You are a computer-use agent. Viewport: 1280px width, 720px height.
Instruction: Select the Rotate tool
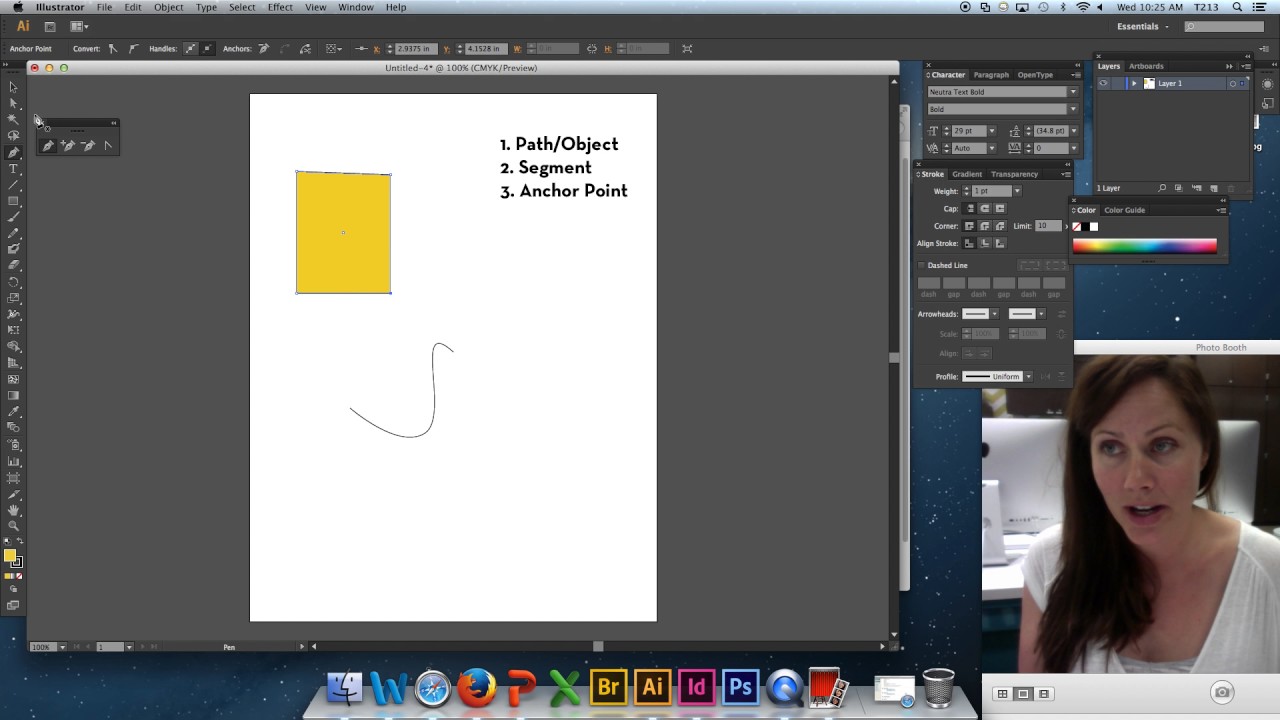[x=13, y=282]
